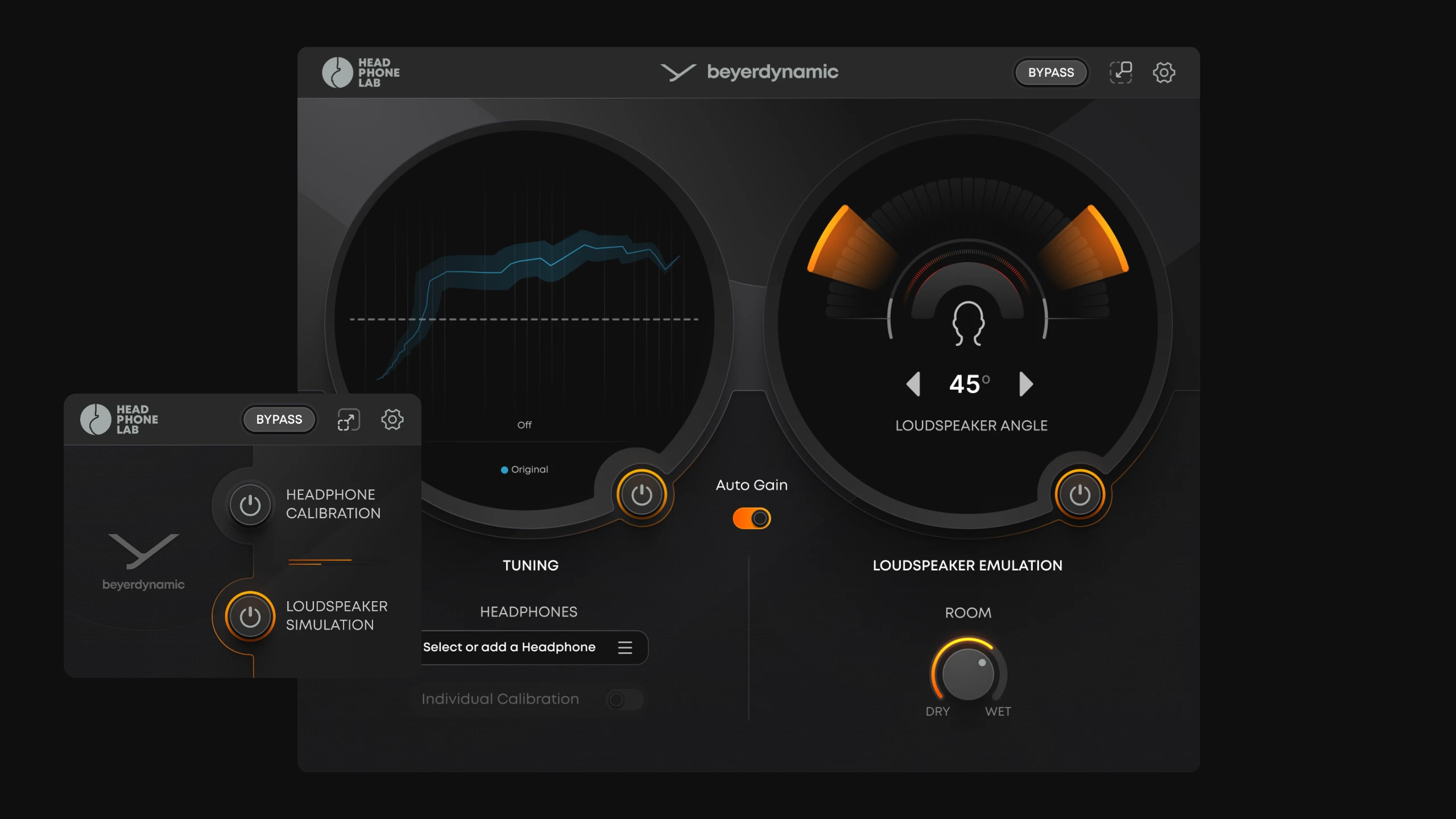Image resolution: width=1456 pixels, height=819 pixels.
Task: Click the beyerdynamic logo in the main window header
Action: (749, 72)
